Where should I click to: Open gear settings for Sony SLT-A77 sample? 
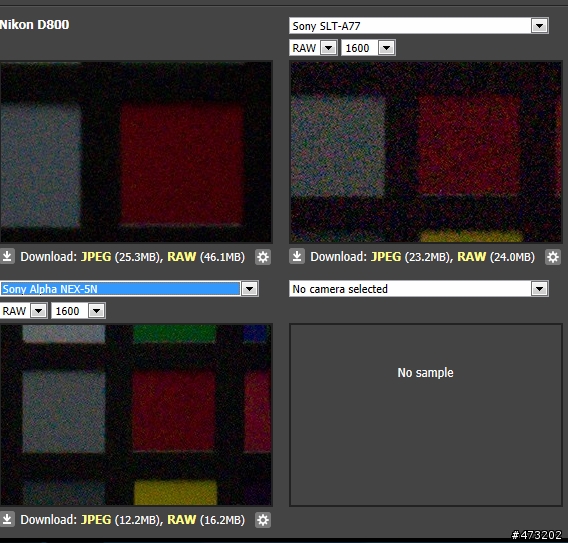pos(553,257)
